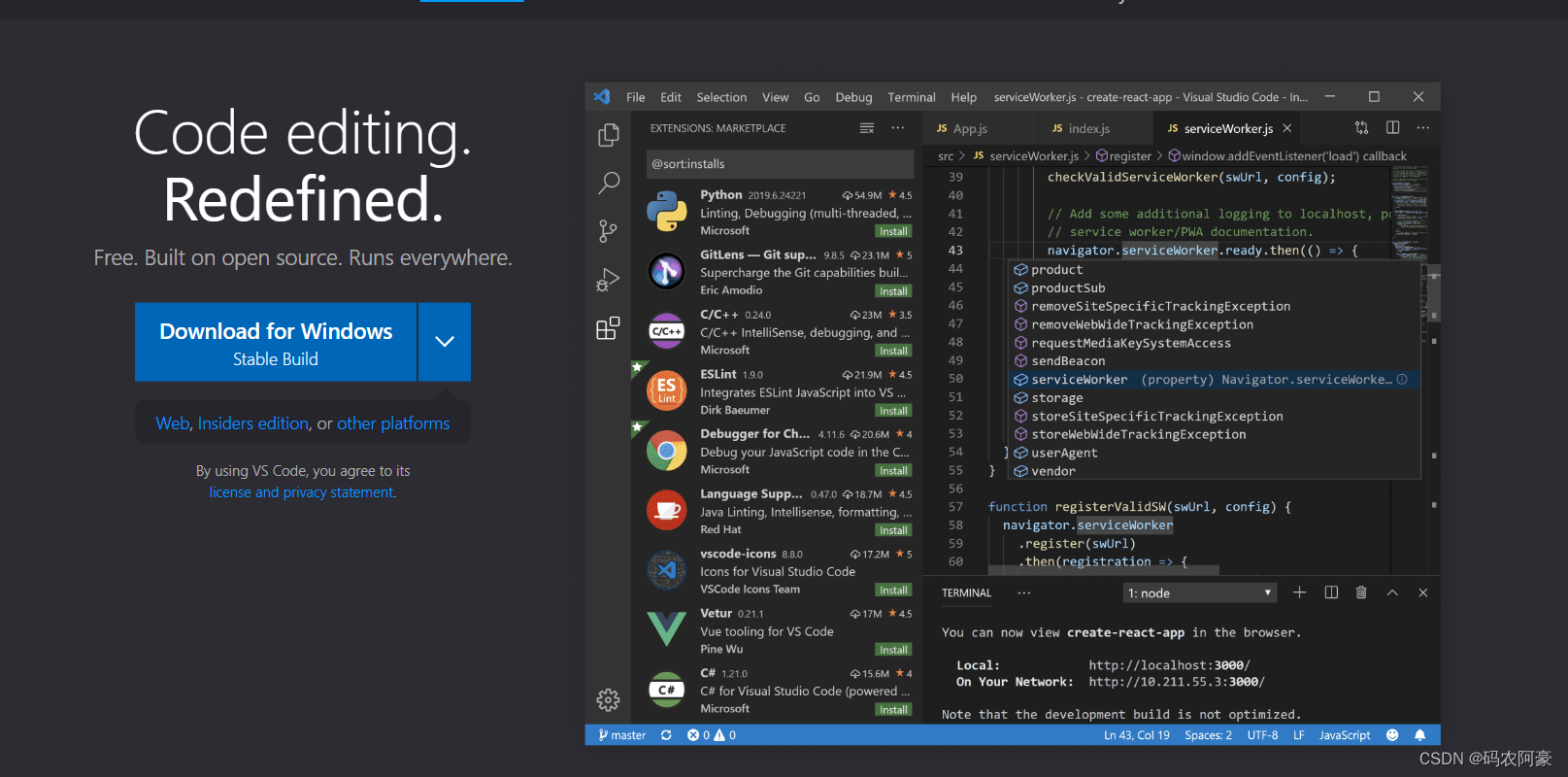Click the VS Code logo in title bar
The image size is (1568, 777).
point(602,97)
